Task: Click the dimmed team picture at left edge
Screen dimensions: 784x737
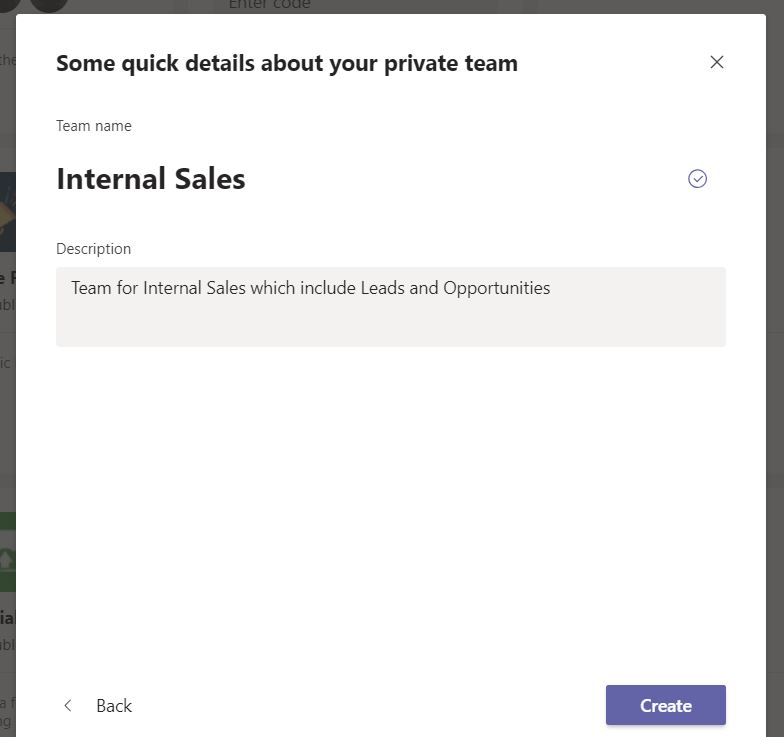Action: point(7,212)
